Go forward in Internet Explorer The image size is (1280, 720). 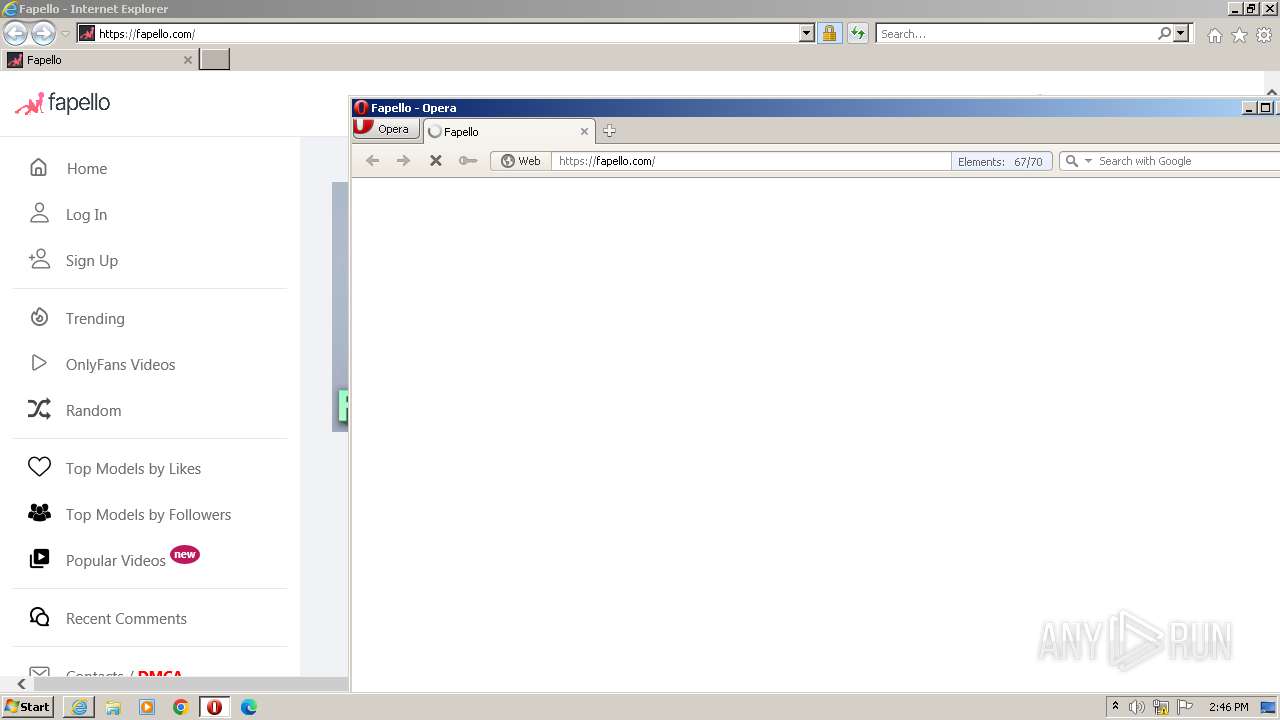coord(43,33)
